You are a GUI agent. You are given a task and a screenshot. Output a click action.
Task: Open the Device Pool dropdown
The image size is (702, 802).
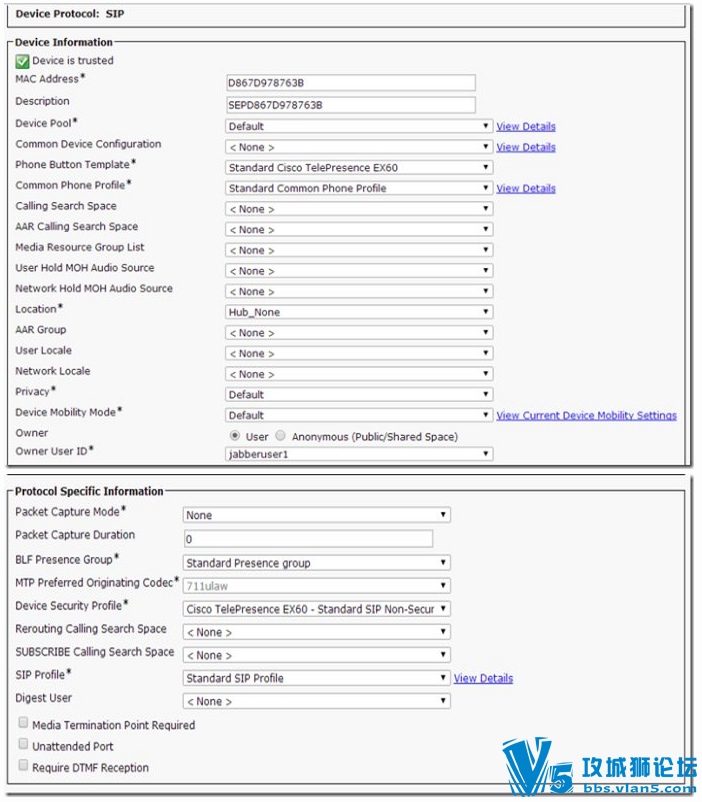click(x=359, y=126)
